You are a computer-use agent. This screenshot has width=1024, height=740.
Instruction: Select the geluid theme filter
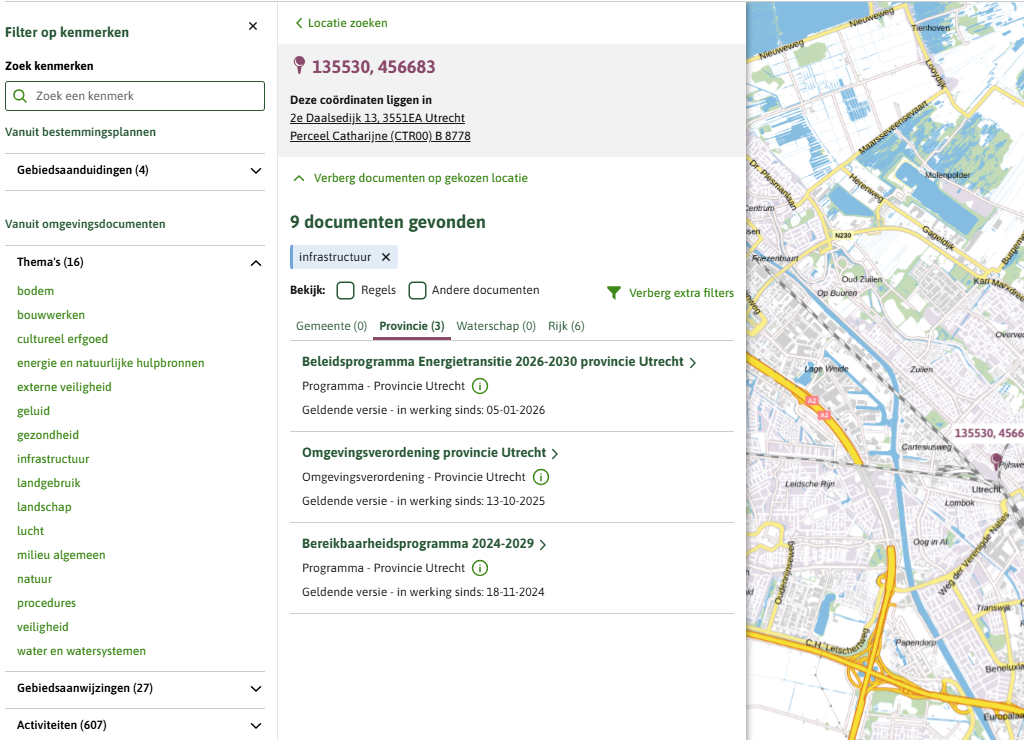33,411
